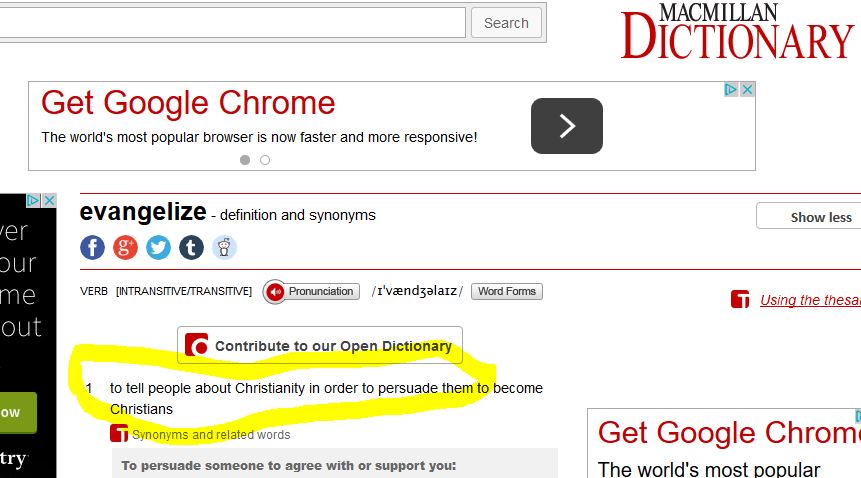Expand Synonyms and related words
861x478 pixels.
[x=211, y=435]
